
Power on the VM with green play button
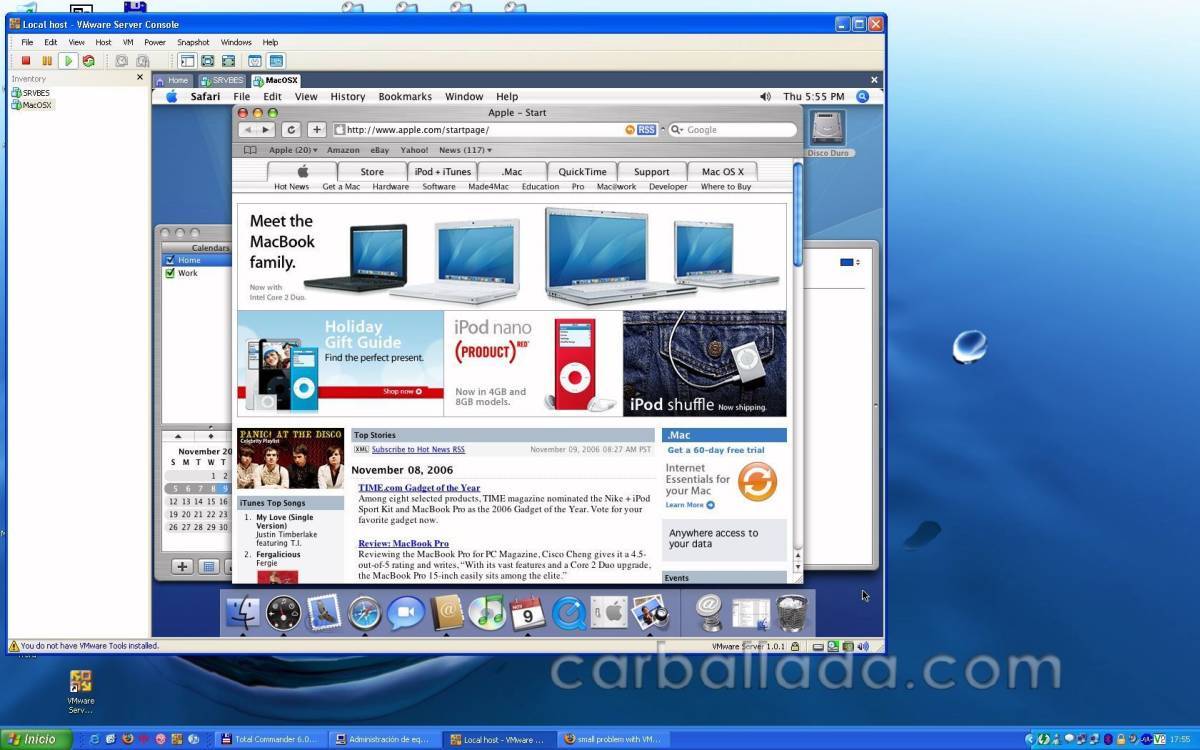pyautogui.click(x=68, y=61)
